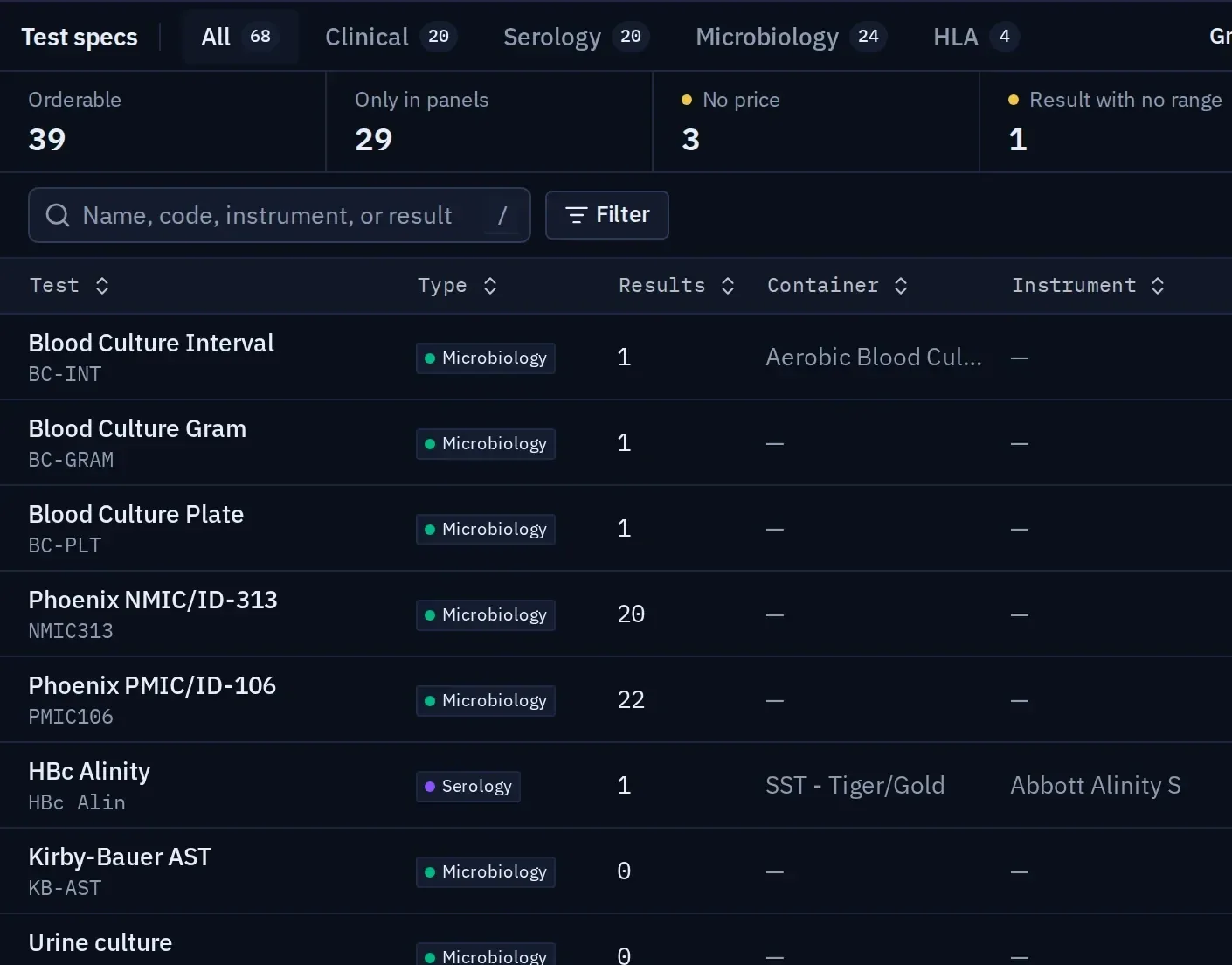Open the All tab

point(240,37)
